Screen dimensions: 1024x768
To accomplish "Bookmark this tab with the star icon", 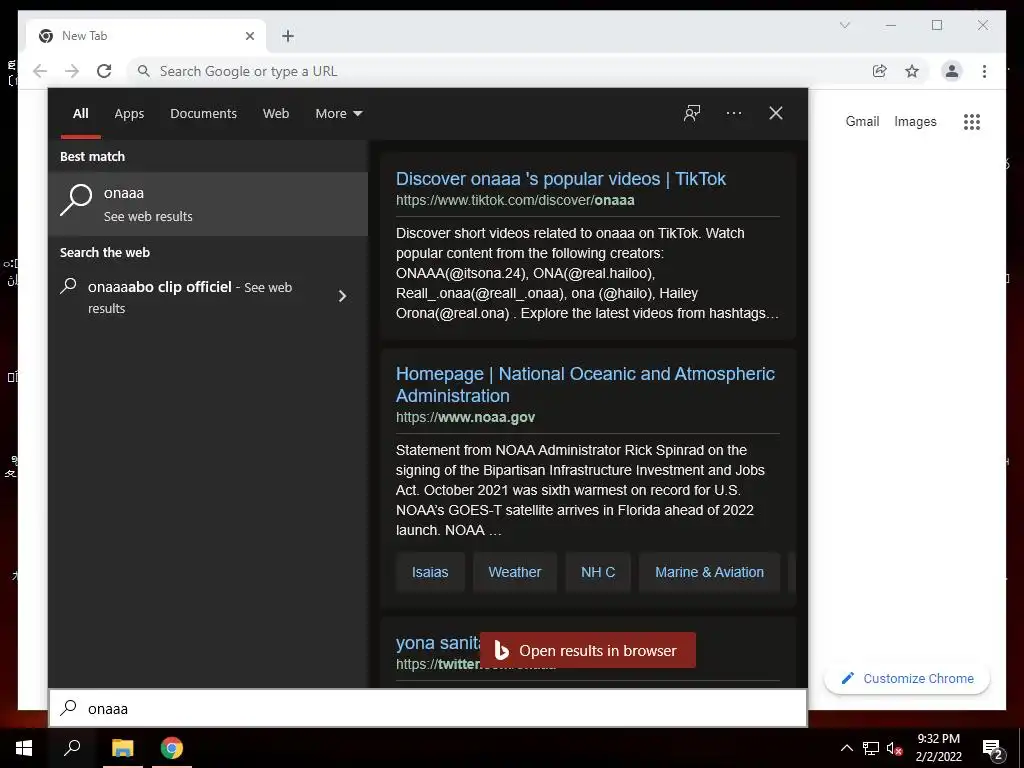I will [912, 71].
